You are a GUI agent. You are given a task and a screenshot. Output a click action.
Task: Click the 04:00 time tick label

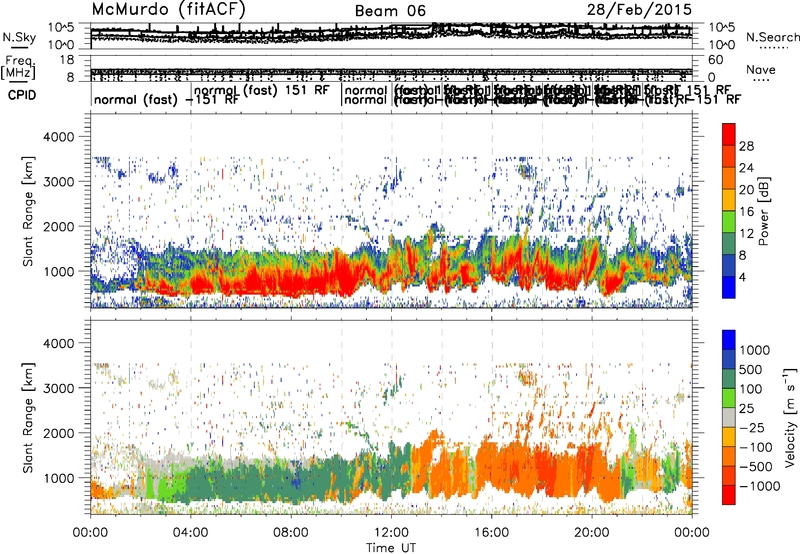[x=190, y=533]
